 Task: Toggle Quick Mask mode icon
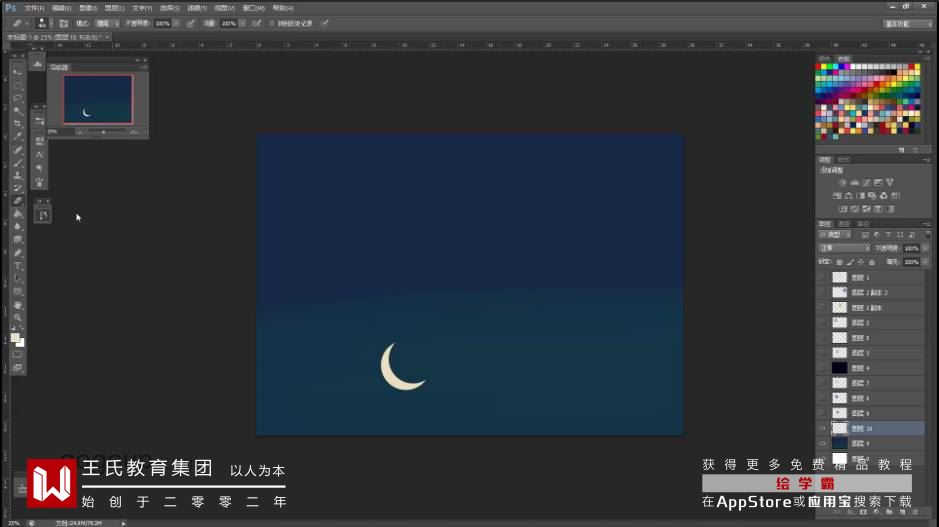click(18, 355)
